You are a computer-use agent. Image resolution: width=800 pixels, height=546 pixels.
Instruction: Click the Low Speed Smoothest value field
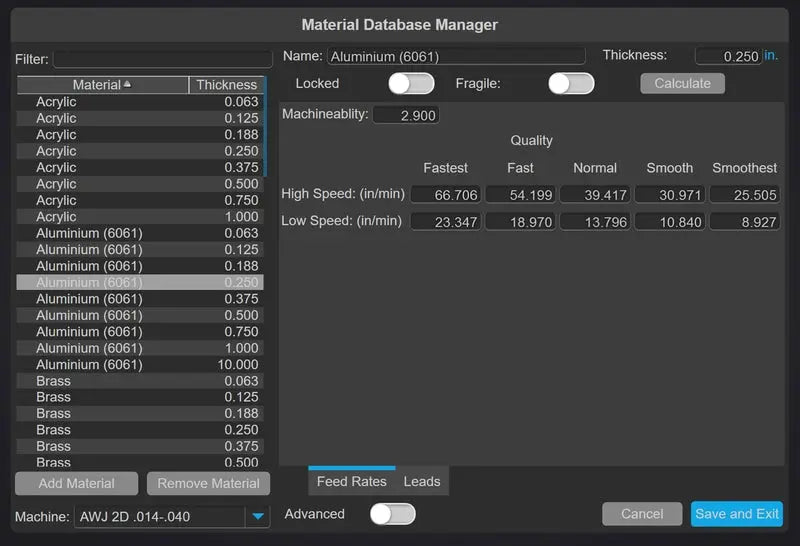(745, 222)
